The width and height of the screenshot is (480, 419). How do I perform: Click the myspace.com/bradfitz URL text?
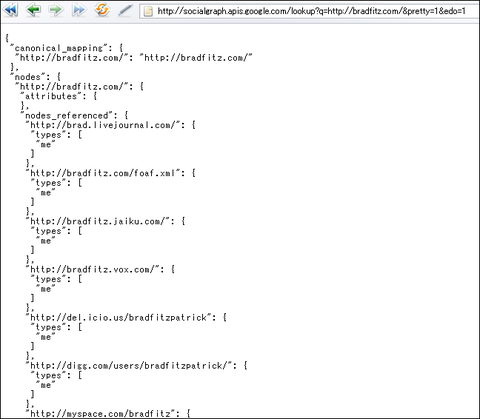(100, 414)
